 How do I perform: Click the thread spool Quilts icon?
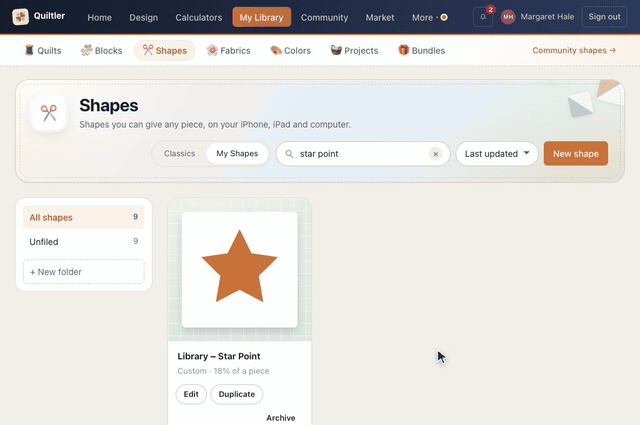click(29, 50)
